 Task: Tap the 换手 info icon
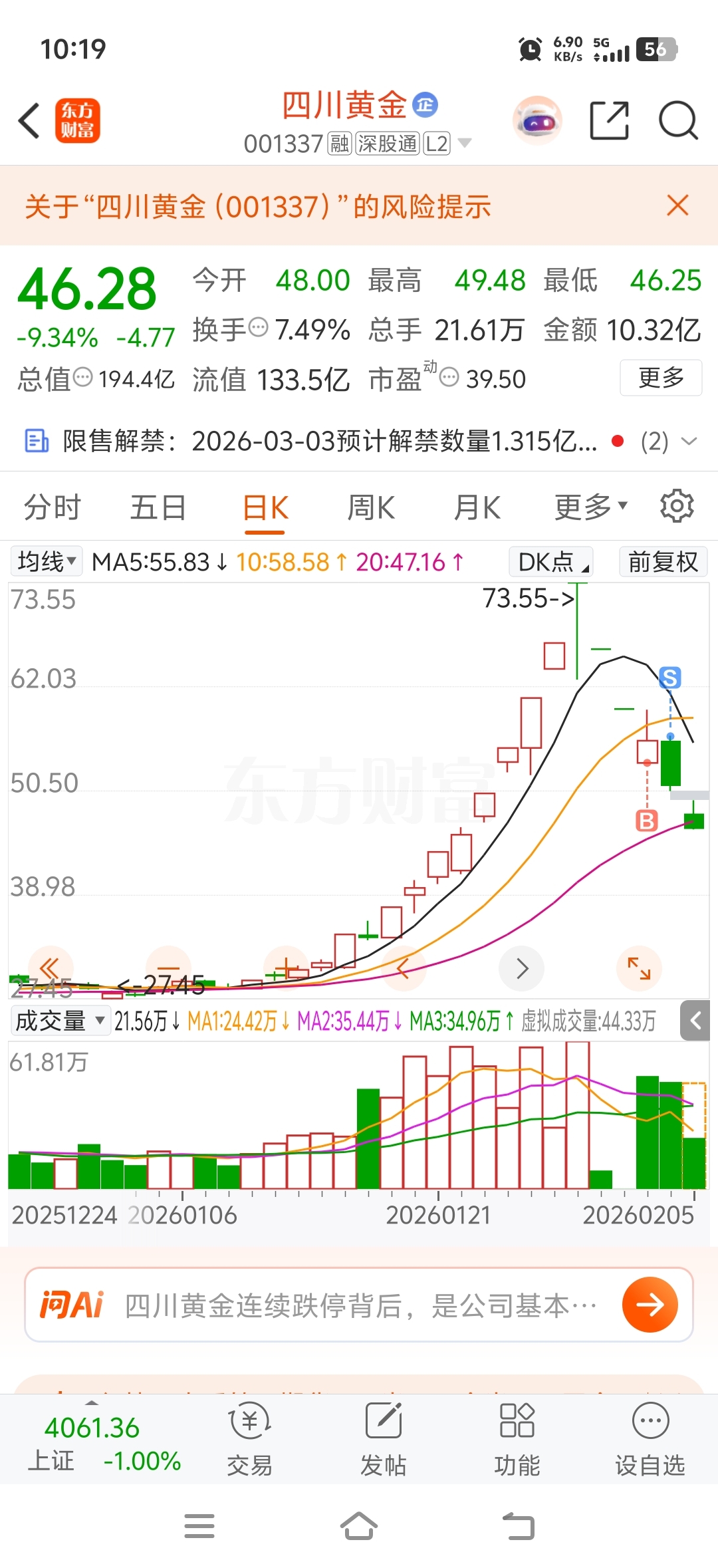coord(258,327)
